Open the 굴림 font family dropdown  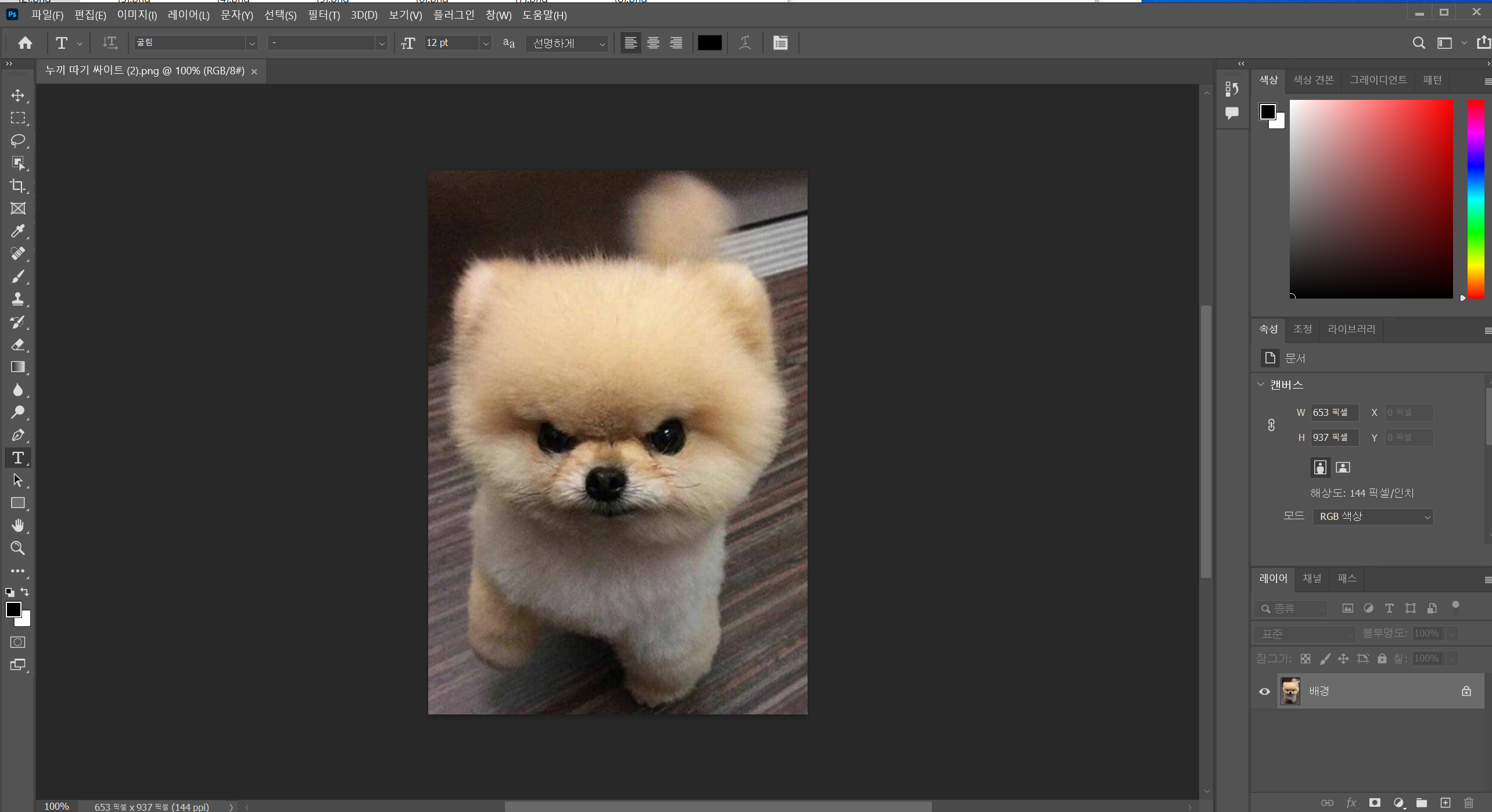pos(252,43)
